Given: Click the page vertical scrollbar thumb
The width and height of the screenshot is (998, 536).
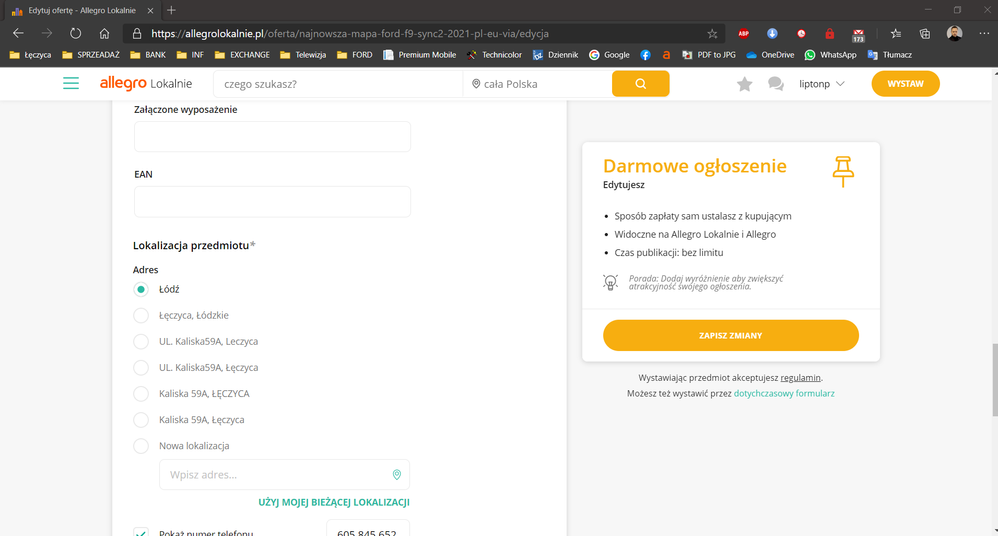Looking at the screenshot, I should [994, 380].
